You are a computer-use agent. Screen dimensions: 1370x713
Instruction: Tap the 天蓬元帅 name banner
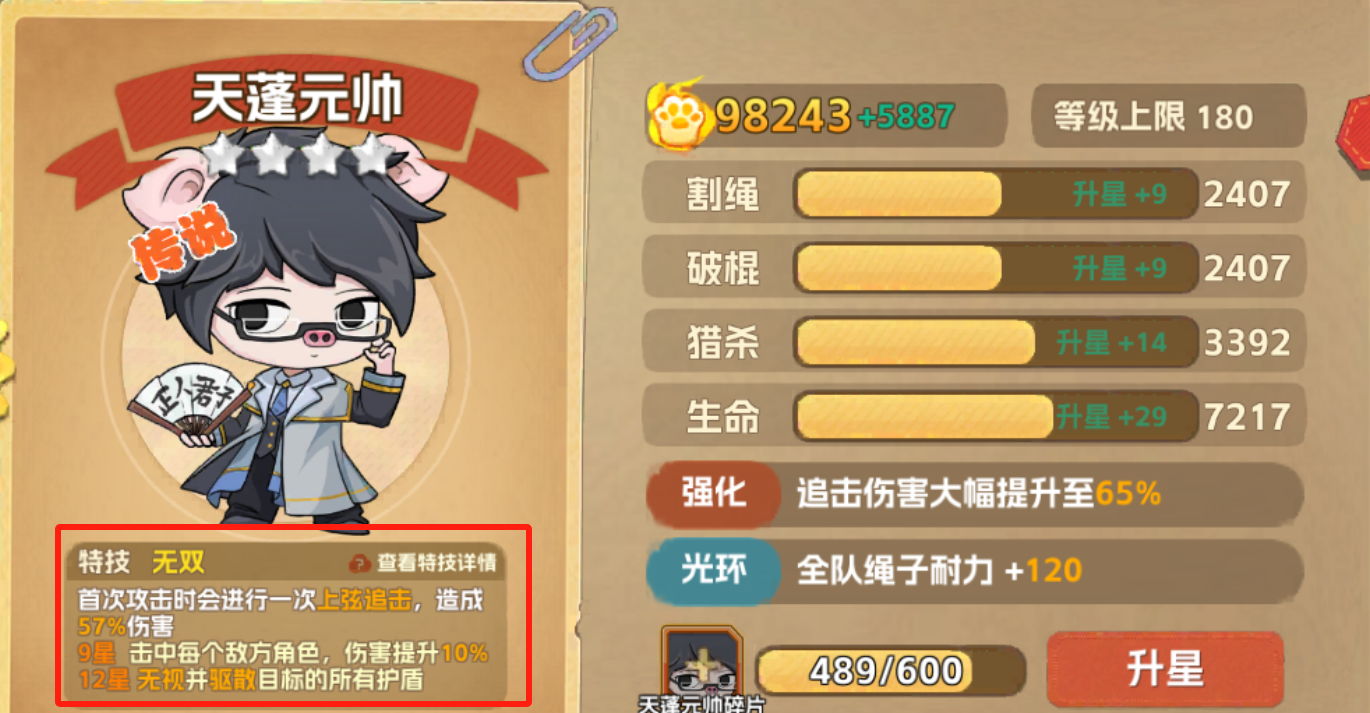(x=297, y=100)
